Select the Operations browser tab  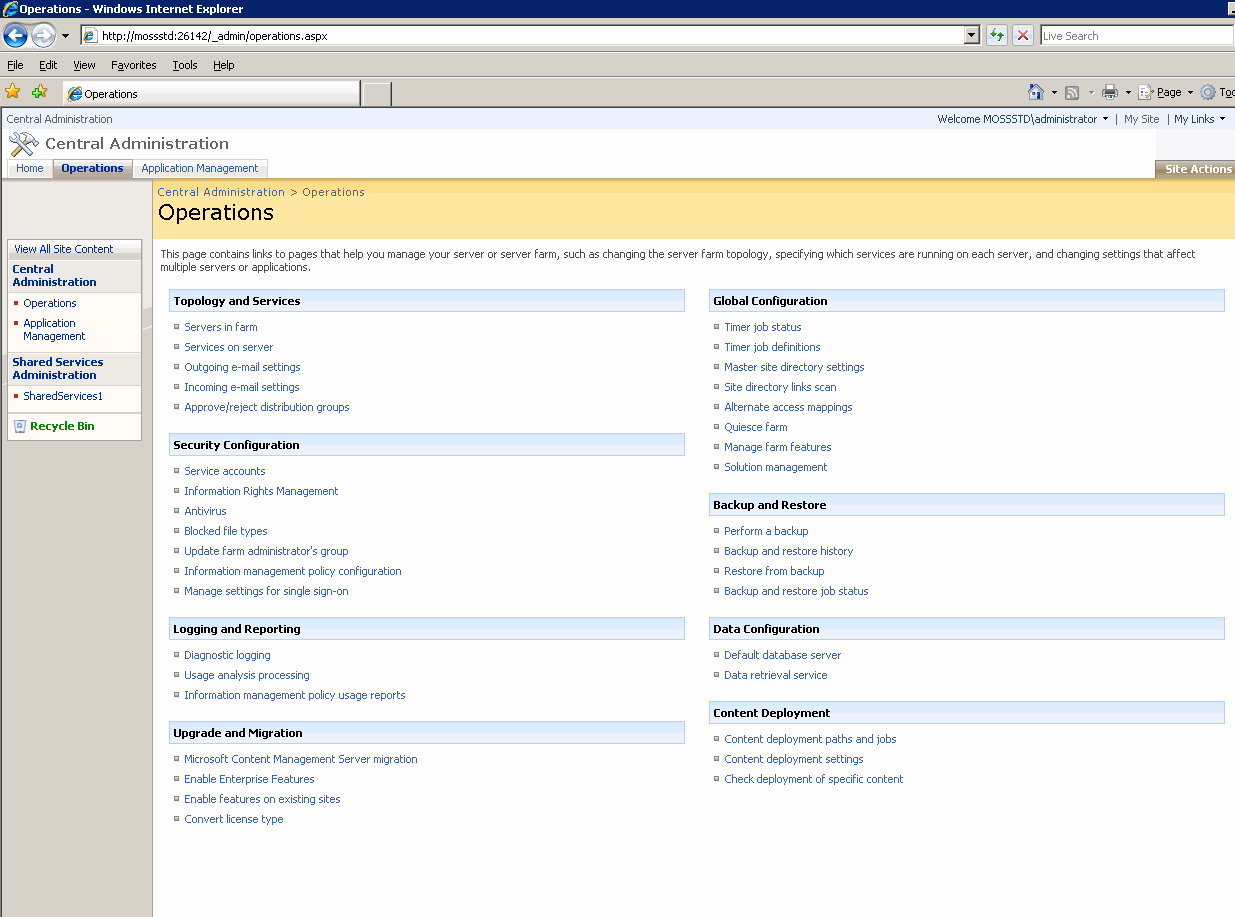tap(210, 94)
